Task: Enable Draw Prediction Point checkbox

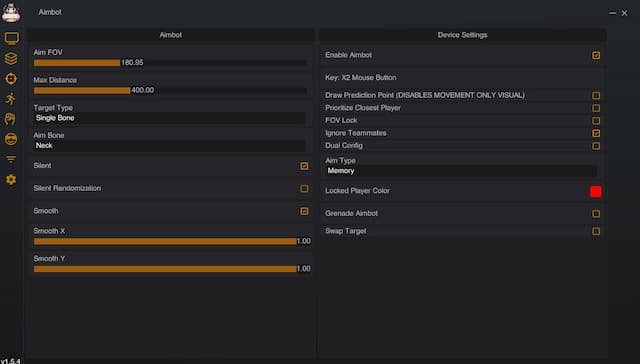Action: point(596,95)
